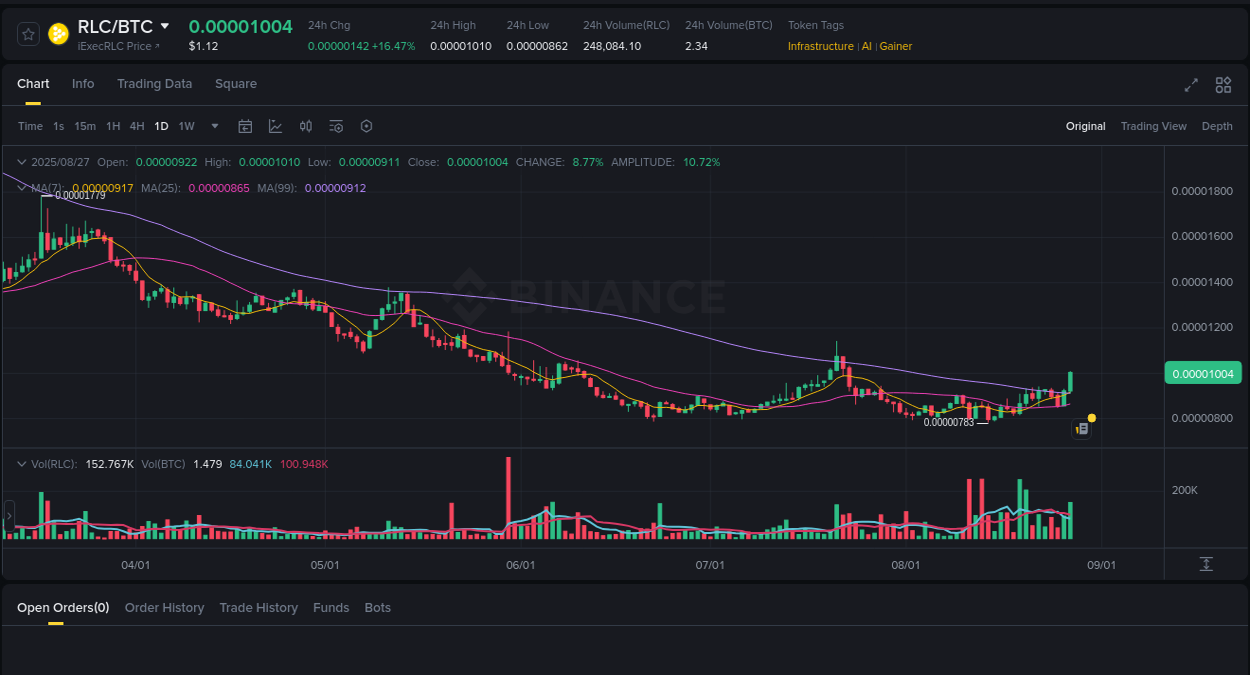This screenshot has height=675, width=1250.
Task: Click the candlestick comparison icon in toolbar
Action: (x=306, y=126)
